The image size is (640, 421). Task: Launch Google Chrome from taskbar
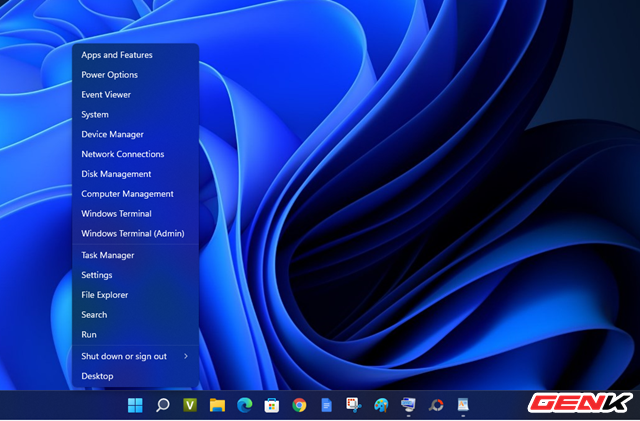tap(299, 405)
